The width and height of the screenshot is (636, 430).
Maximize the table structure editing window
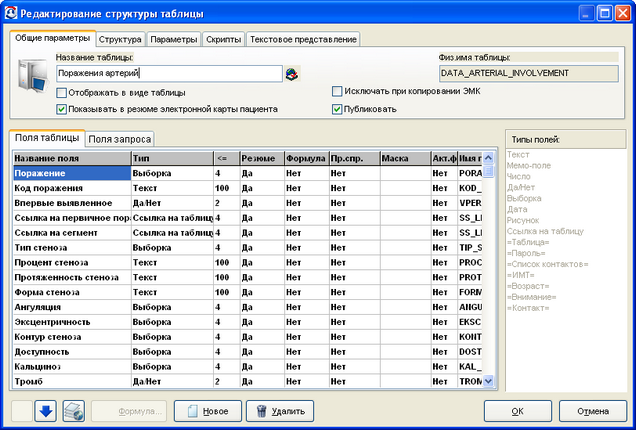[605, 14]
